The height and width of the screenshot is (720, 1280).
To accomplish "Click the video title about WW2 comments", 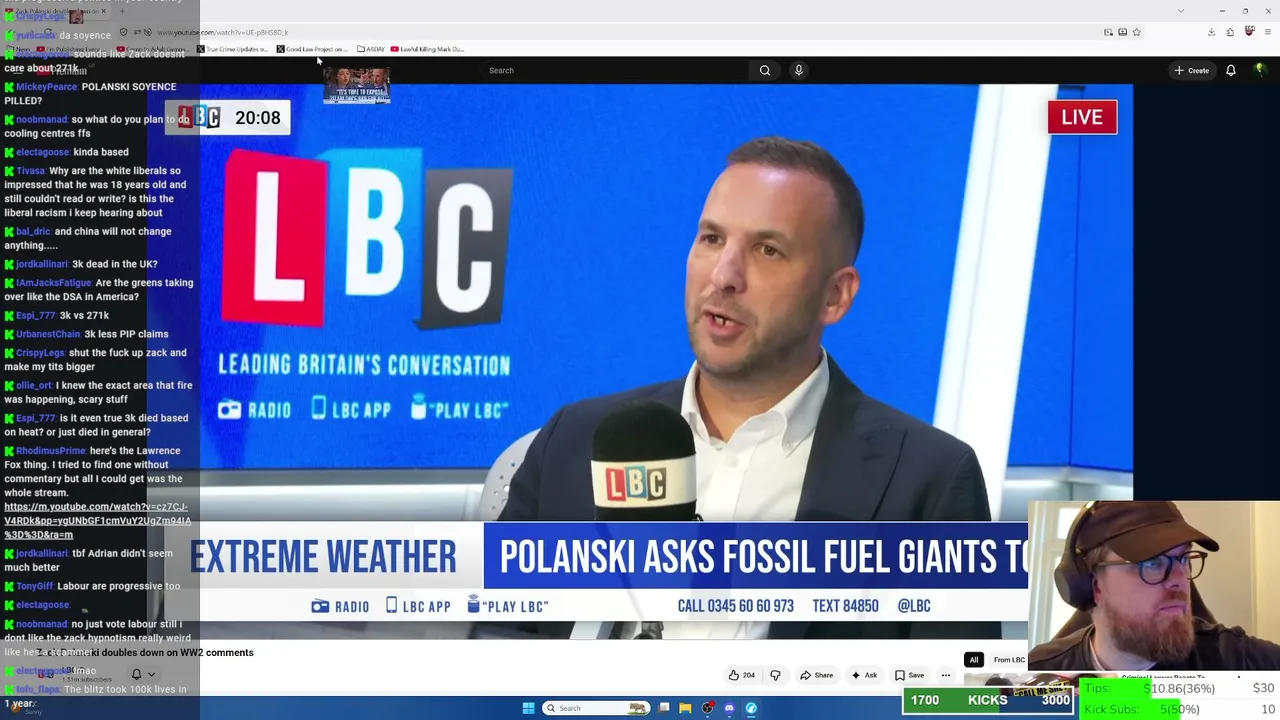I will pyautogui.click(x=146, y=652).
